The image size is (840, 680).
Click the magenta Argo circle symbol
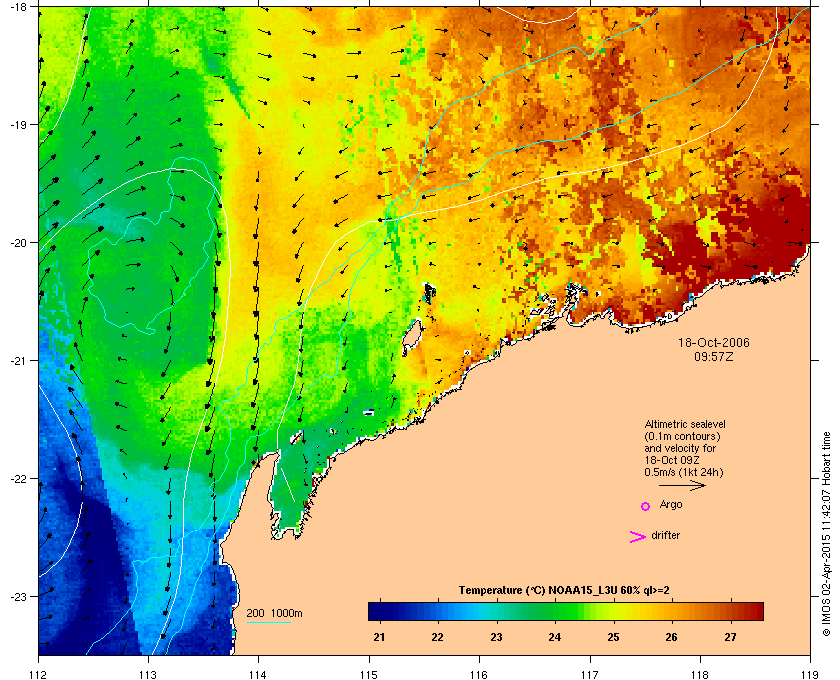[646, 506]
